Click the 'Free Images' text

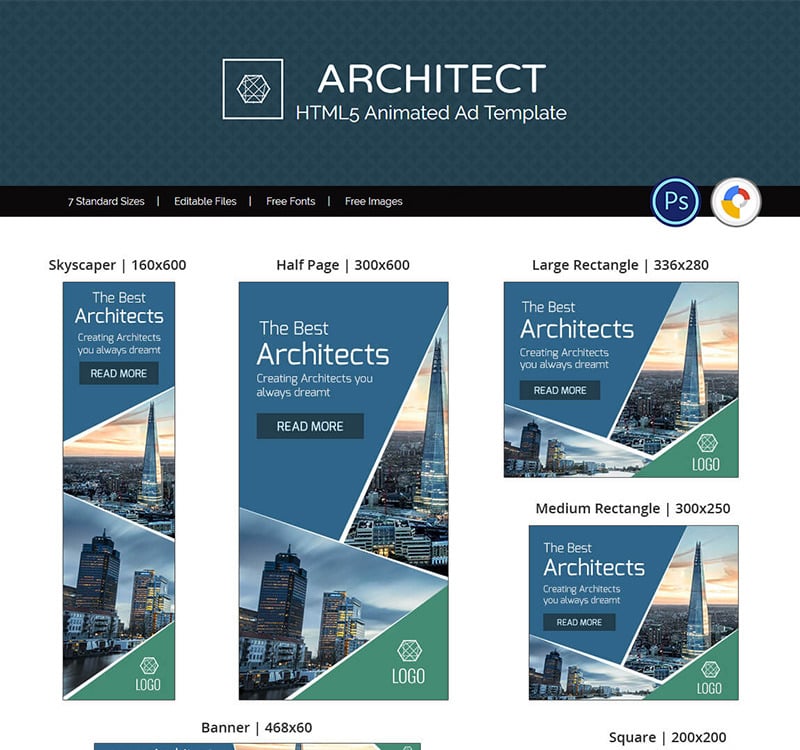(373, 202)
